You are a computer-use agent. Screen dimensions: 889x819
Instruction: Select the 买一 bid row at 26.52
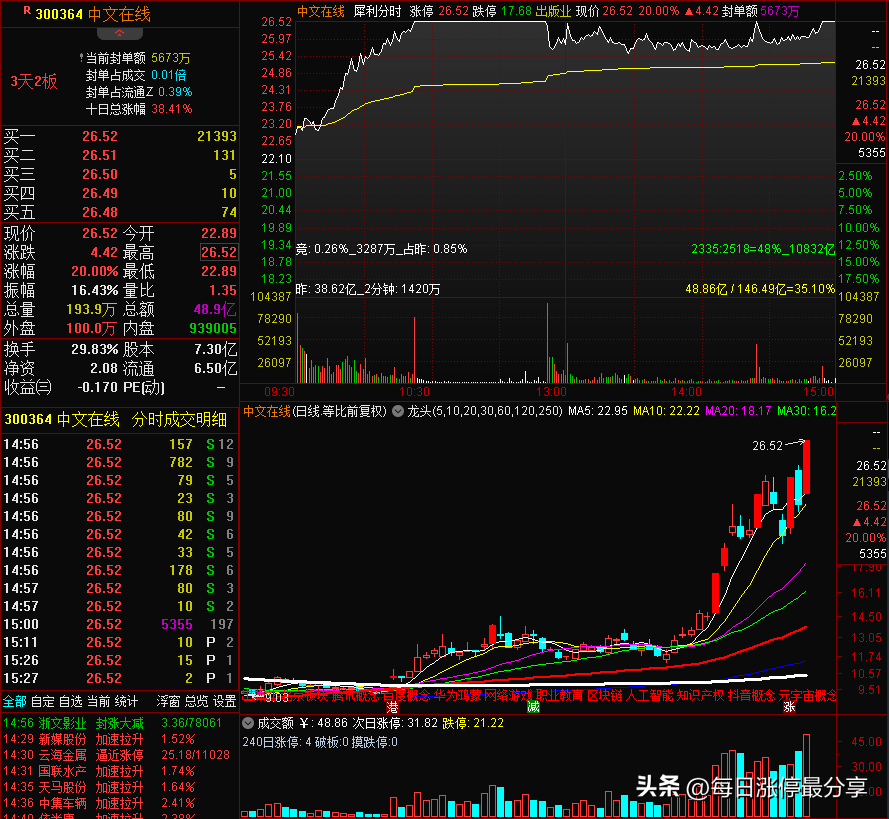pos(119,136)
